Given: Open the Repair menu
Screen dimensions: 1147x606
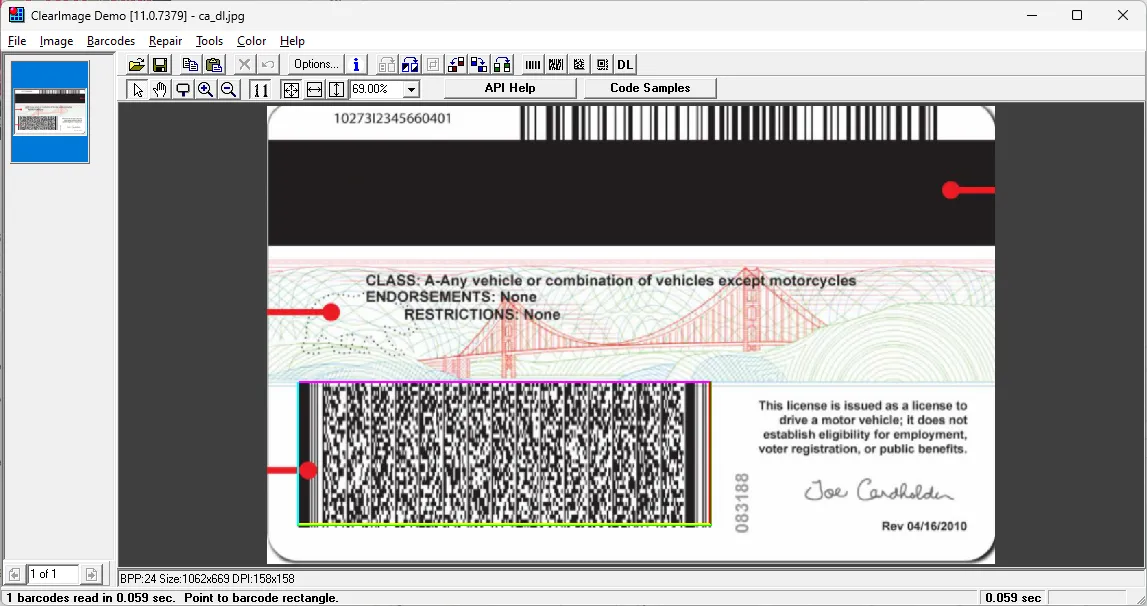Looking at the screenshot, I should point(165,41).
